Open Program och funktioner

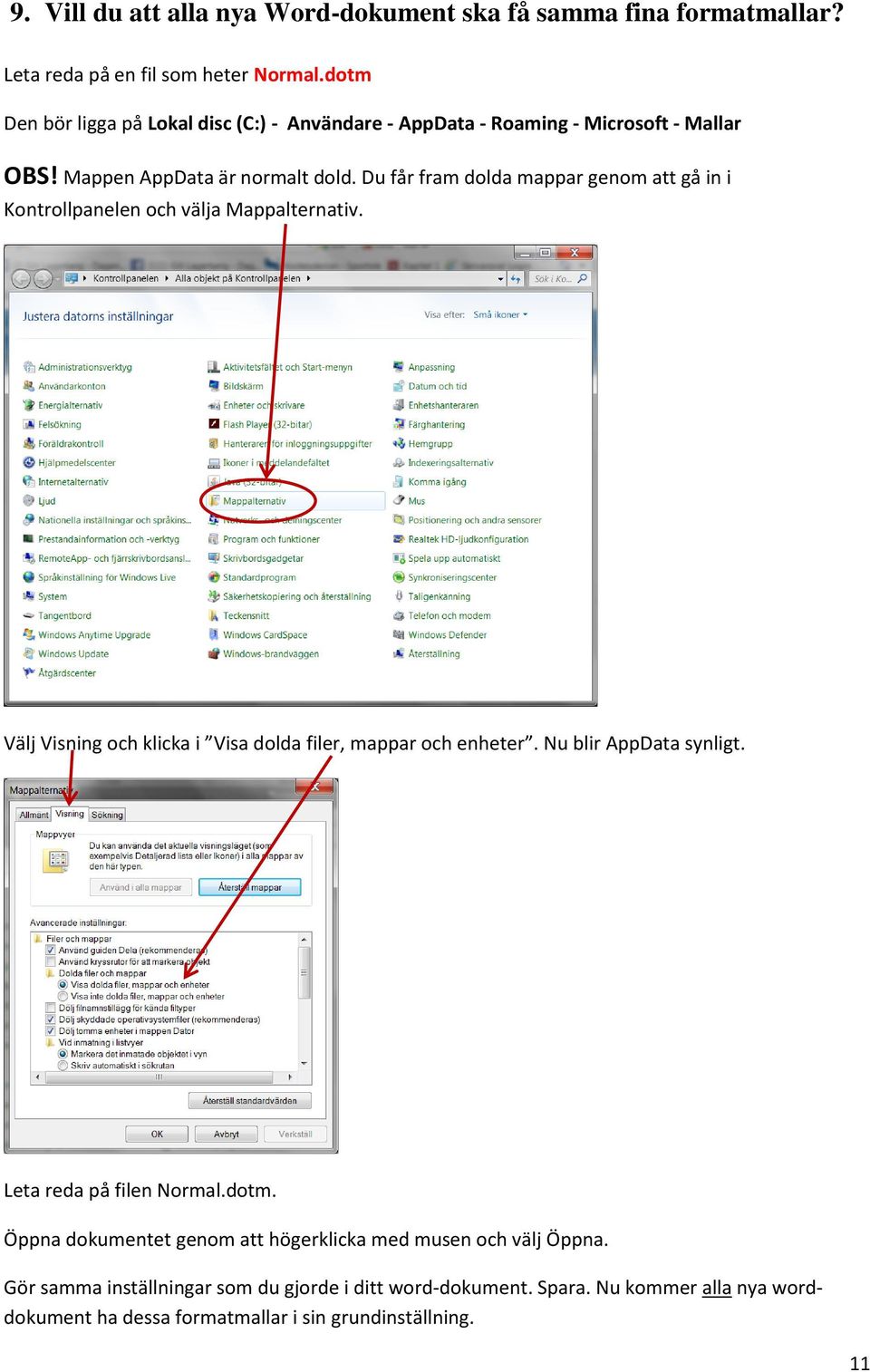(x=264, y=539)
